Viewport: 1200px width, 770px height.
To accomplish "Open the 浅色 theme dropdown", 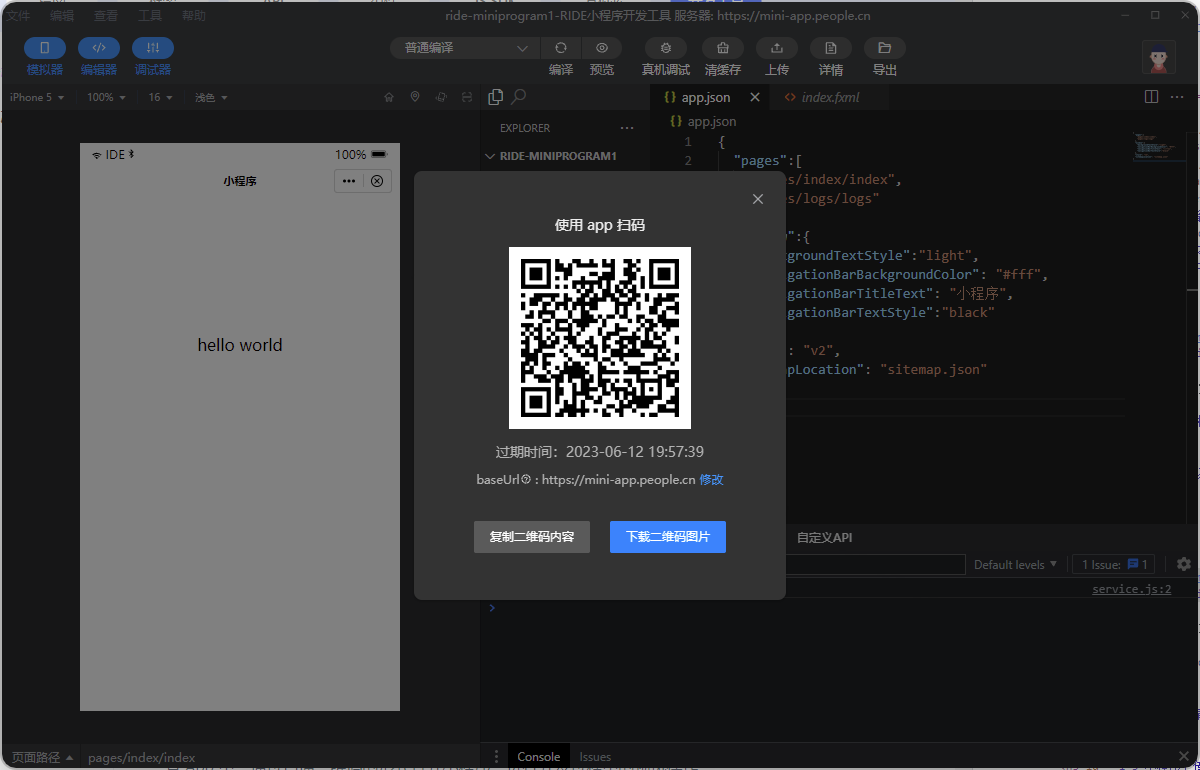I will [x=211, y=98].
